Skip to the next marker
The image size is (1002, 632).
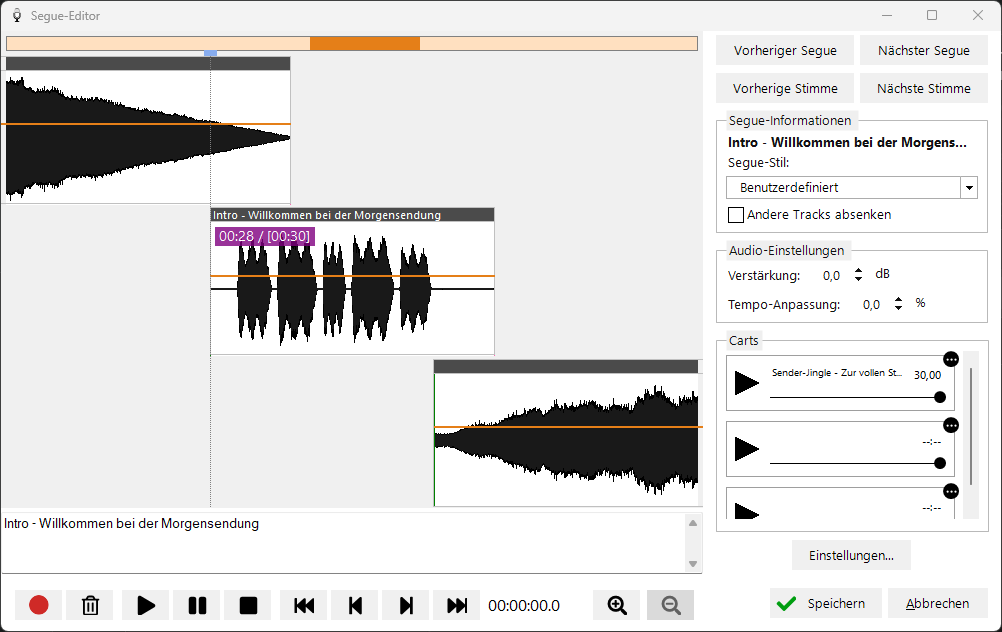[x=406, y=605]
